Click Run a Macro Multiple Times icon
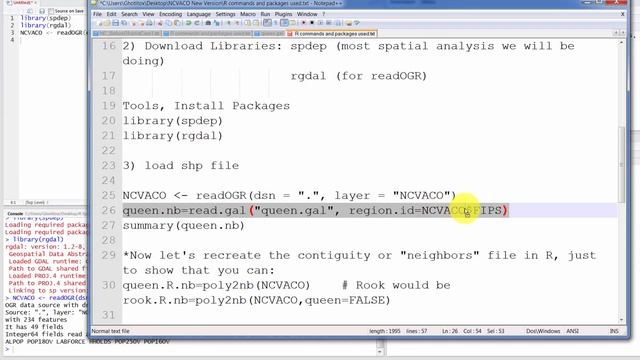This screenshot has width=640, height=360. [329, 23]
